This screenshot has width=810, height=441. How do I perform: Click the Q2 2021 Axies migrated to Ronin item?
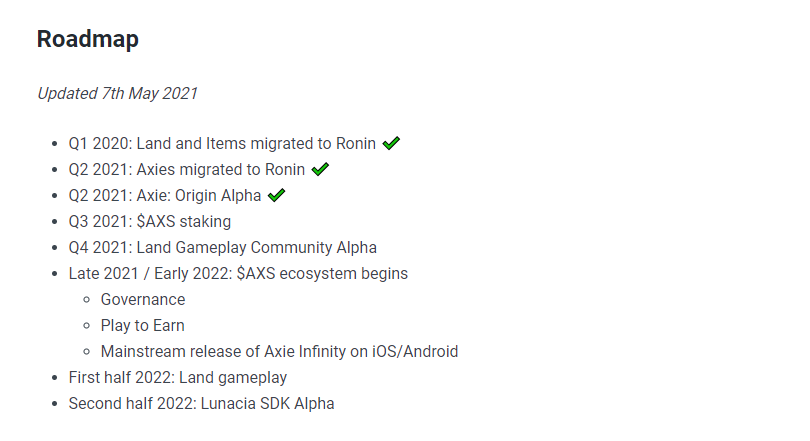point(186,169)
